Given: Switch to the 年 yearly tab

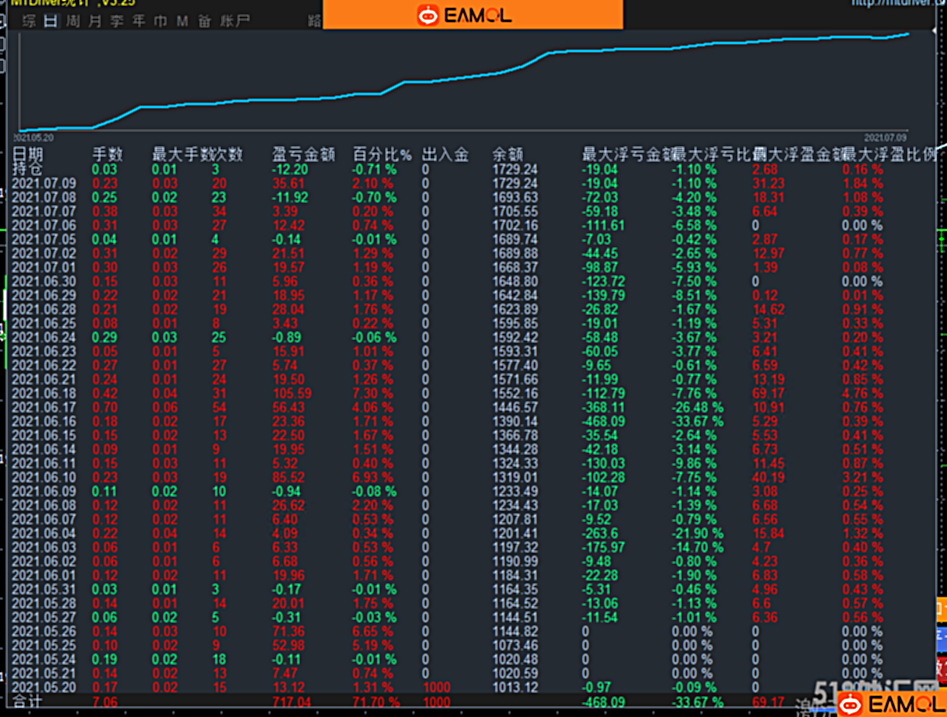Looking at the screenshot, I should coord(139,22).
